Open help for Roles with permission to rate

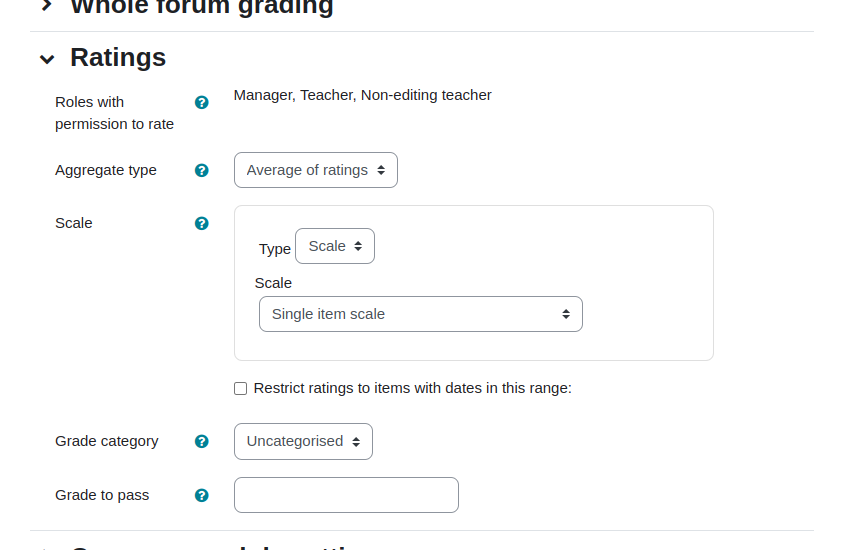(x=201, y=103)
